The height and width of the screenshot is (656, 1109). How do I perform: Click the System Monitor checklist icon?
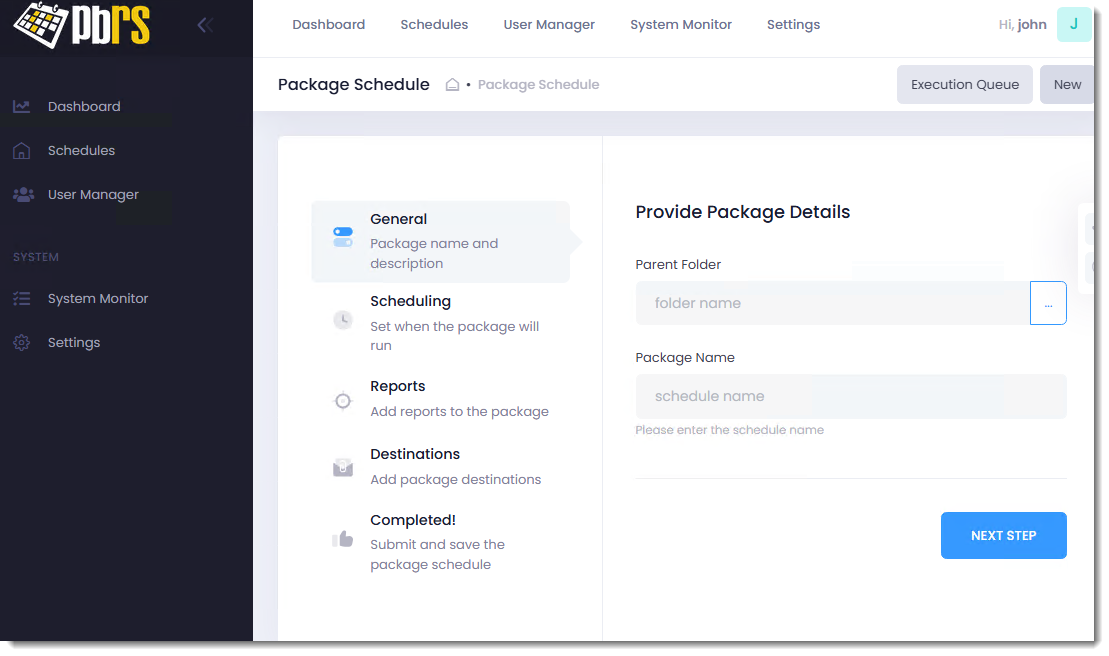tap(22, 299)
